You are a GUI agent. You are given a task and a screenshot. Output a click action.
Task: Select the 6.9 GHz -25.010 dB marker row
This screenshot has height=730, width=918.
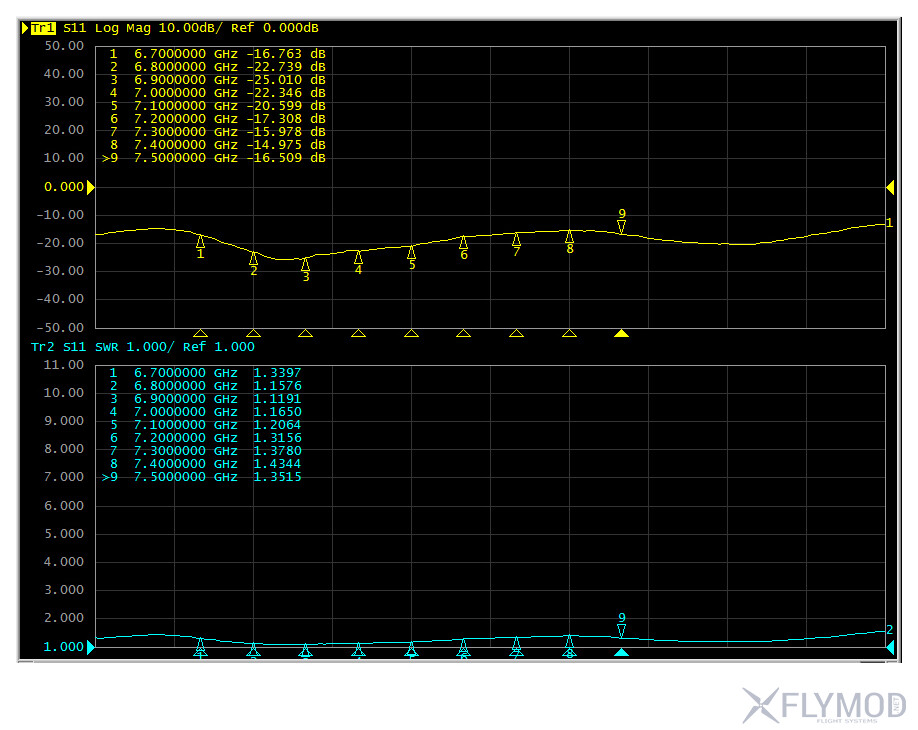[217, 79]
